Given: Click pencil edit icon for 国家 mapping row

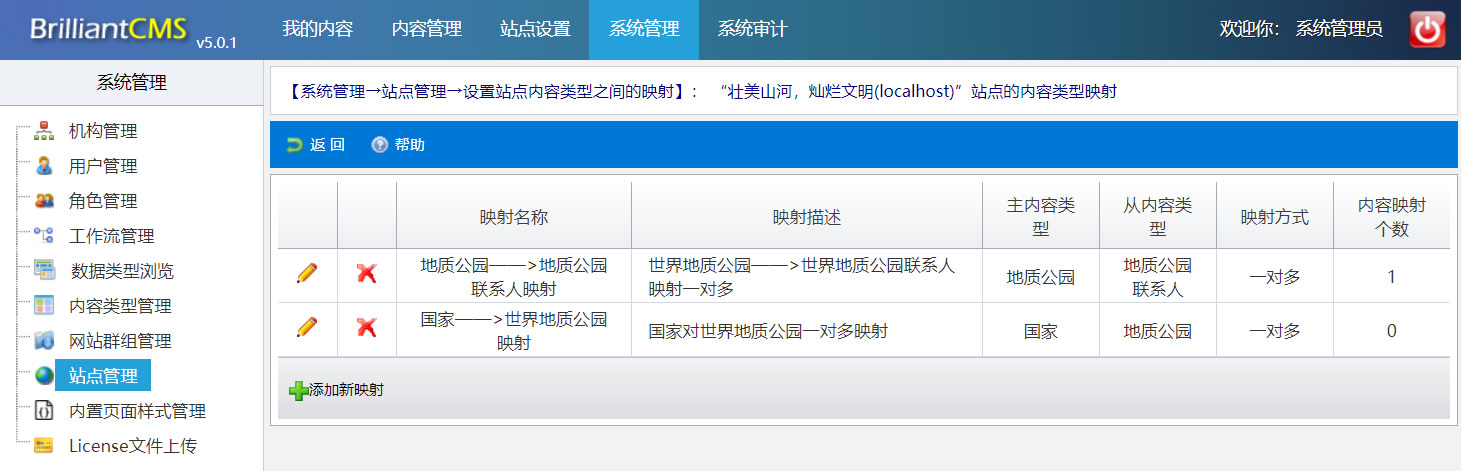Looking at the screenshot, I should pyautogui.click(x=307, y=327).
